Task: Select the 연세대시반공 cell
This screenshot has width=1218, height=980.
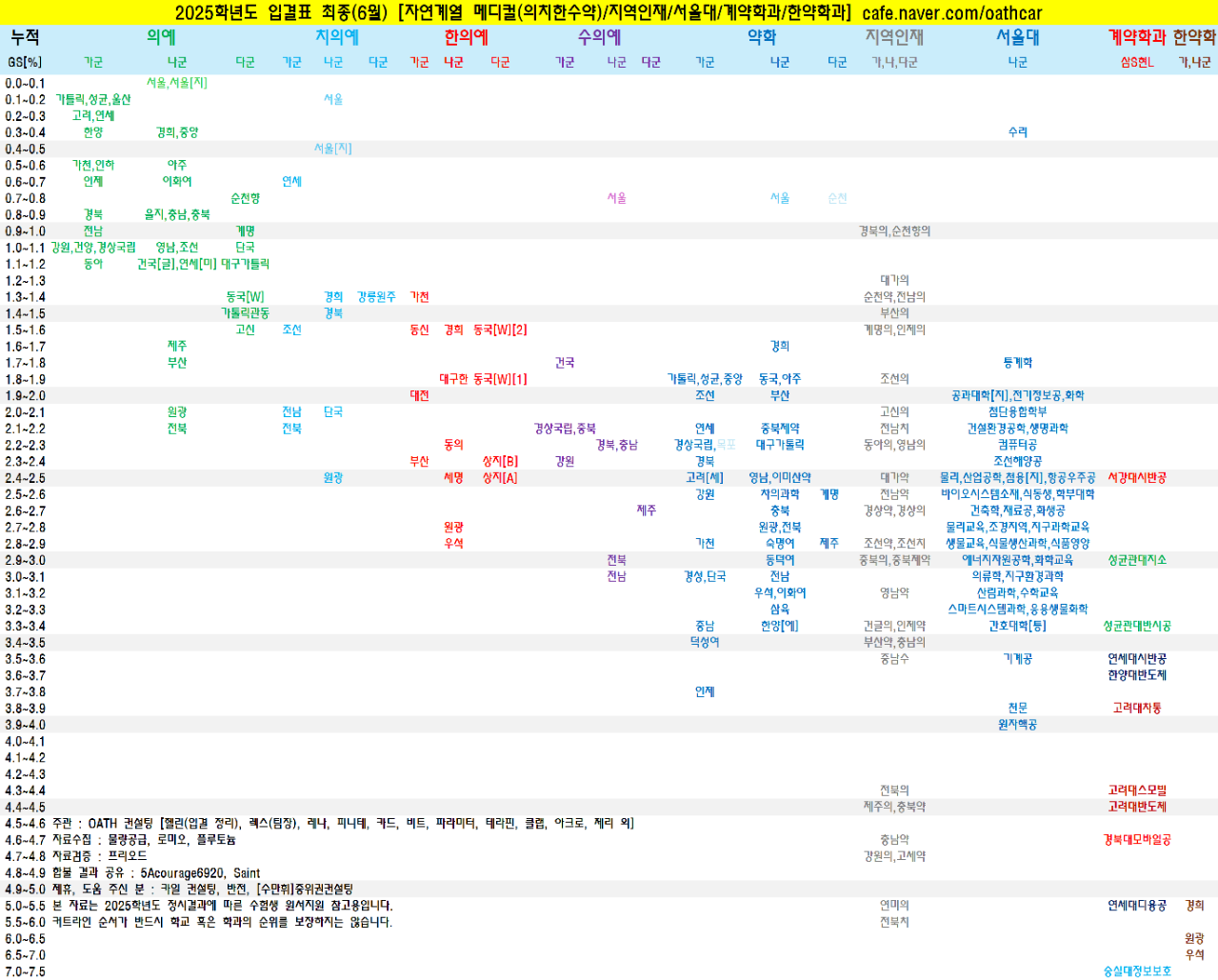Action: [1136, 659]
